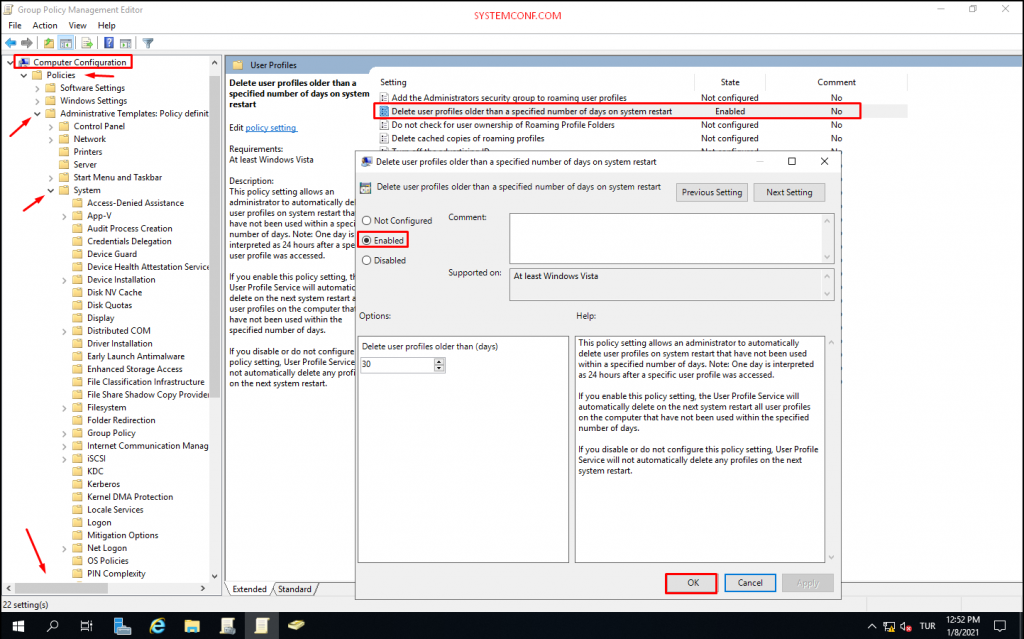This screenshot has height=639, width=1024.
Task: Select the Not Configured radio button
Action: [368, 221]
